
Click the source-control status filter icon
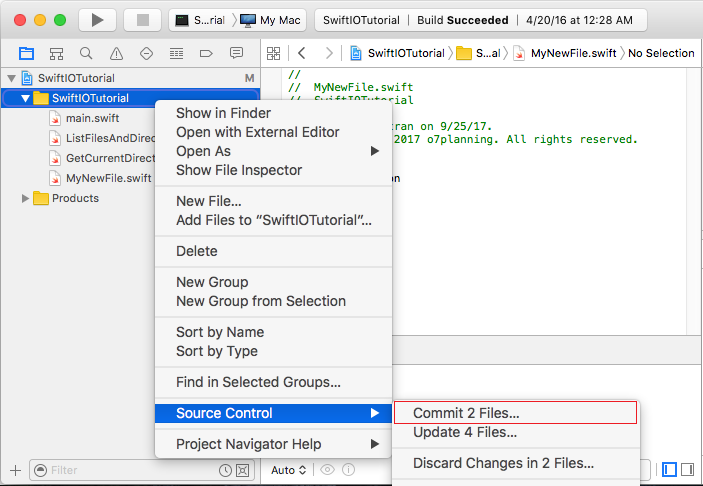243,470
